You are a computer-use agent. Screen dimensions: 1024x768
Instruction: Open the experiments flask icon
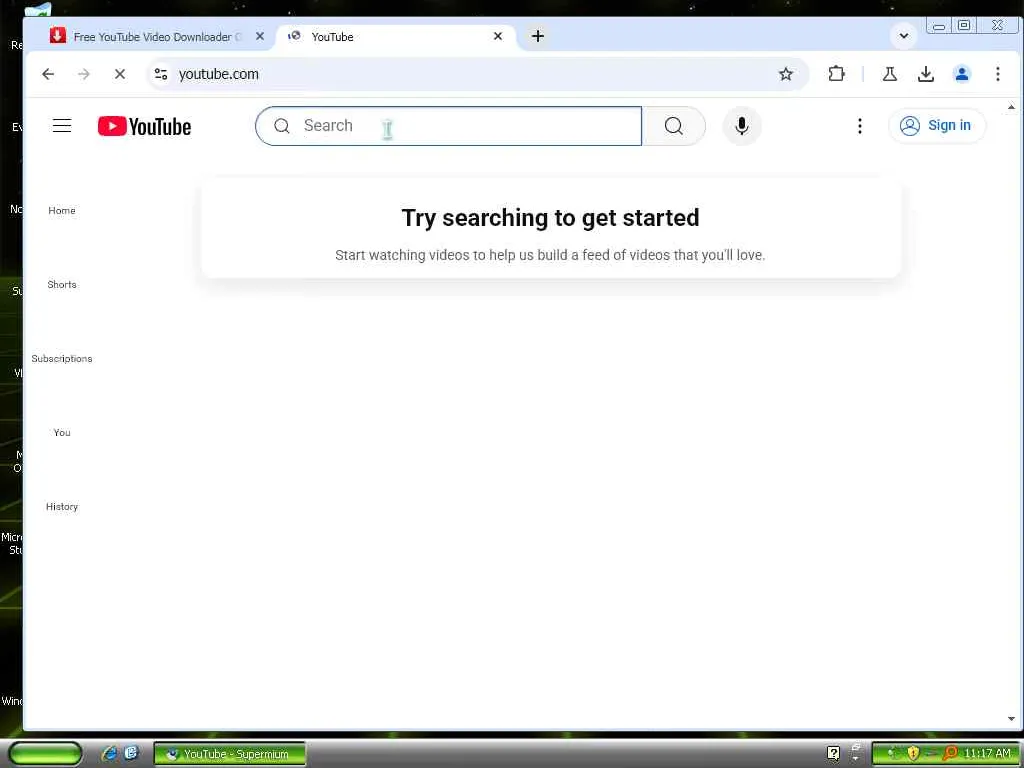pyautogui.click(x=889, y=74)
